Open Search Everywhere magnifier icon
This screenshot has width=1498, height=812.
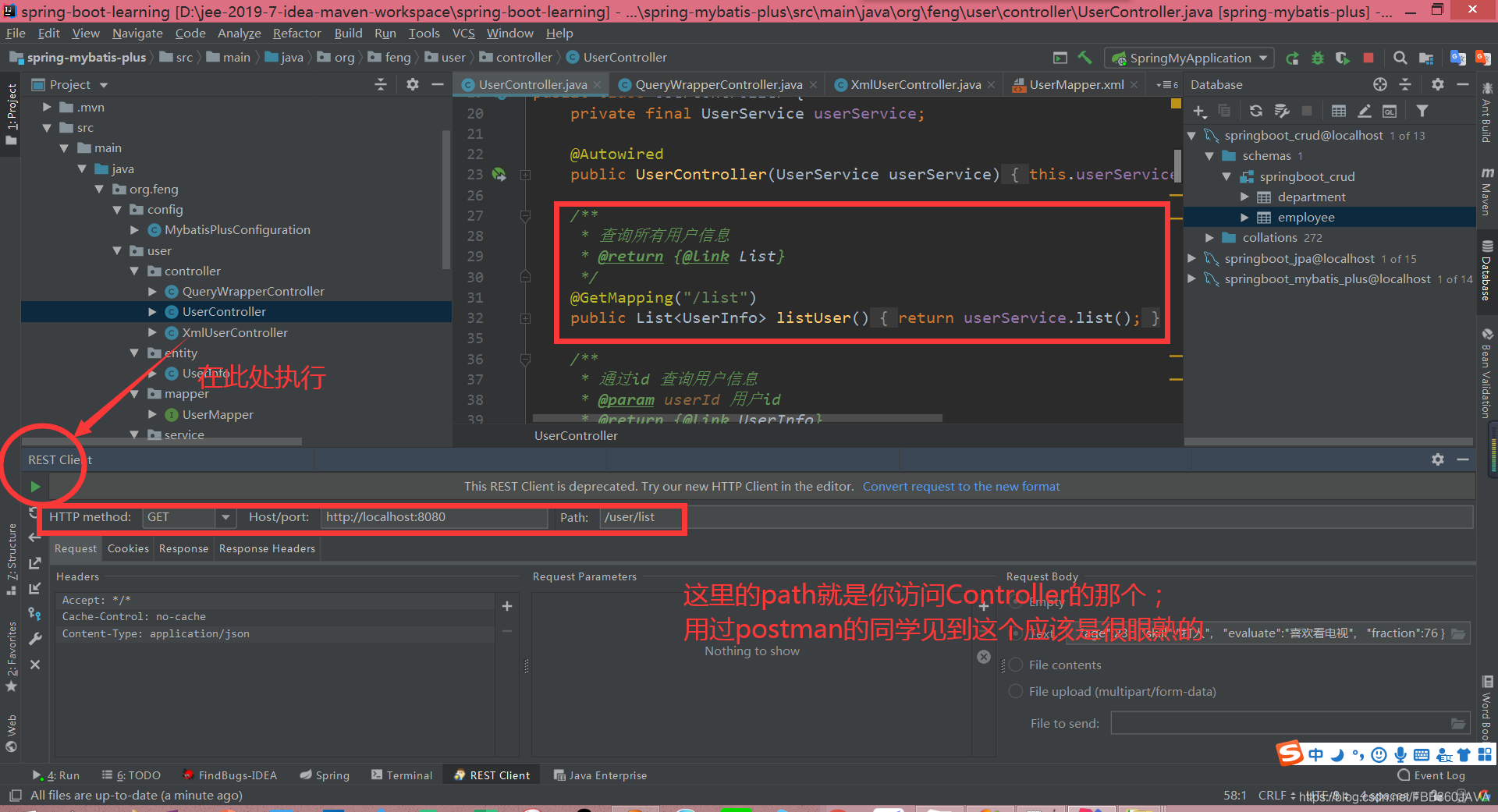pyautogui.click(x=1400, y=58)
